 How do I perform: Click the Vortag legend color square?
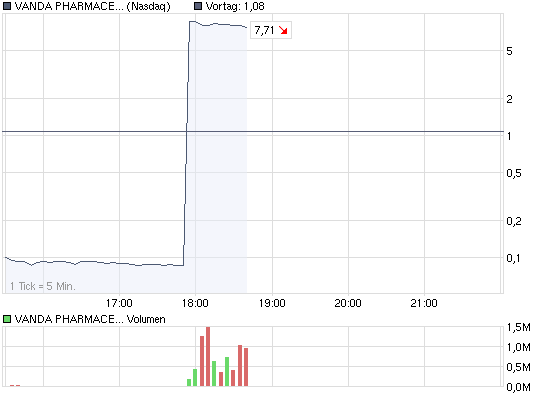click(x=198, y=6)
